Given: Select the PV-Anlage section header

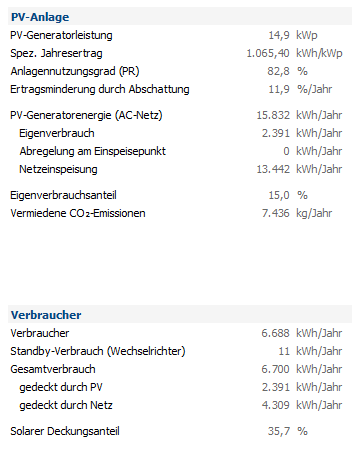Looking at the screenshot, I should click(40, 17).
